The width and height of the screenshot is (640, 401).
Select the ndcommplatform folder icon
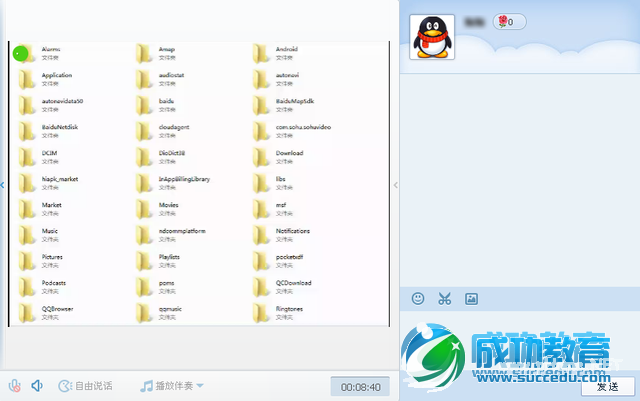[143, 235]
